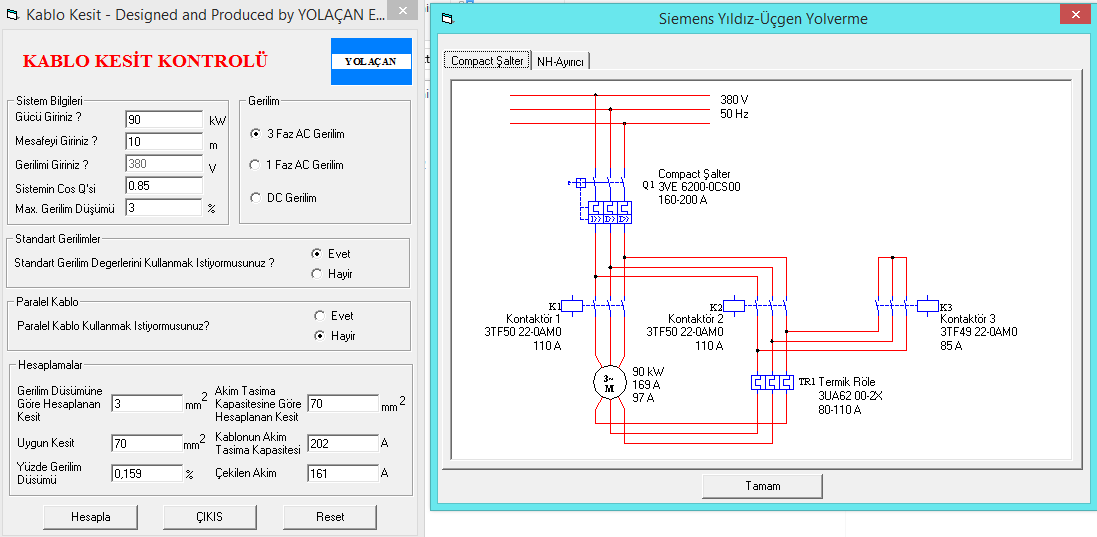This screenshot has height=537, width=1097.
Task: Click the Akim Tasima Kapasitesine Göre Kesit field
Action: (343, 403)
